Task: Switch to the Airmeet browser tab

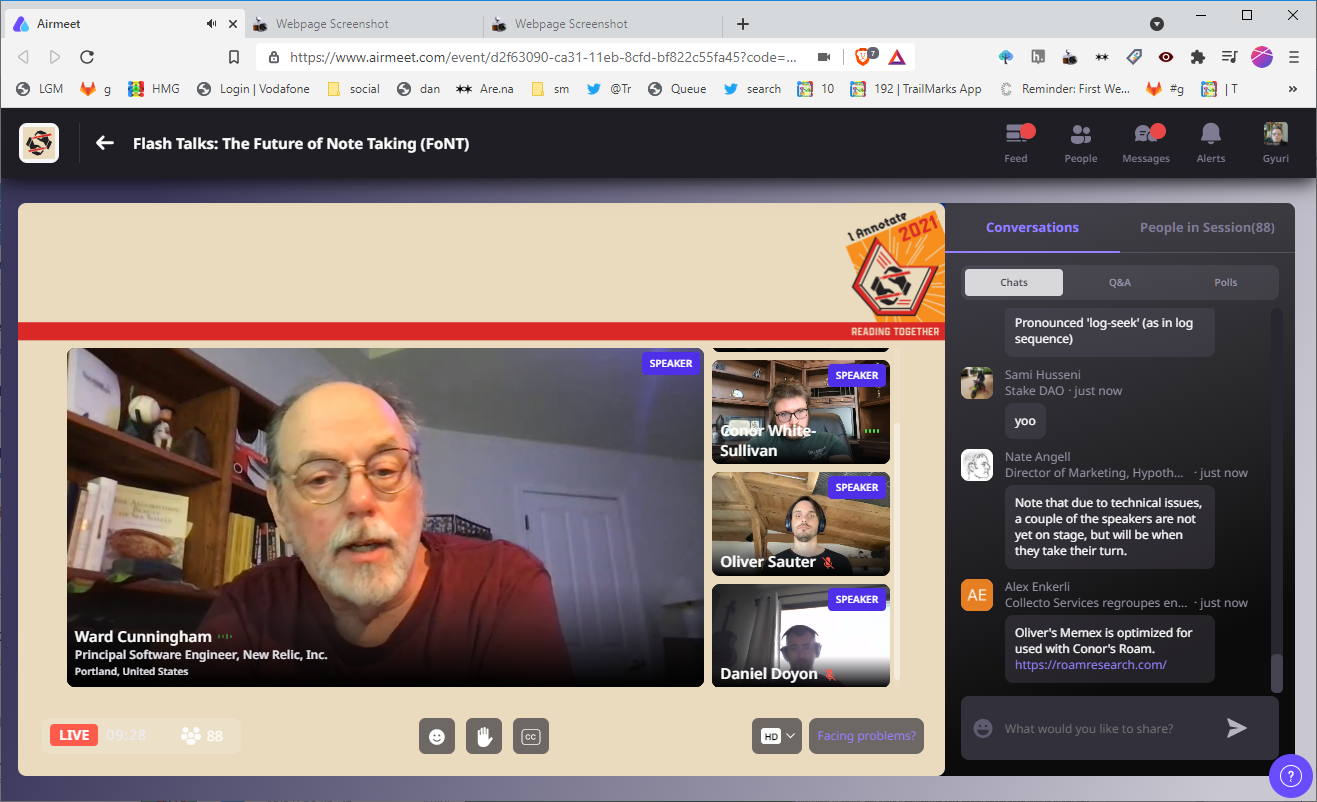Action: (125, 24)
